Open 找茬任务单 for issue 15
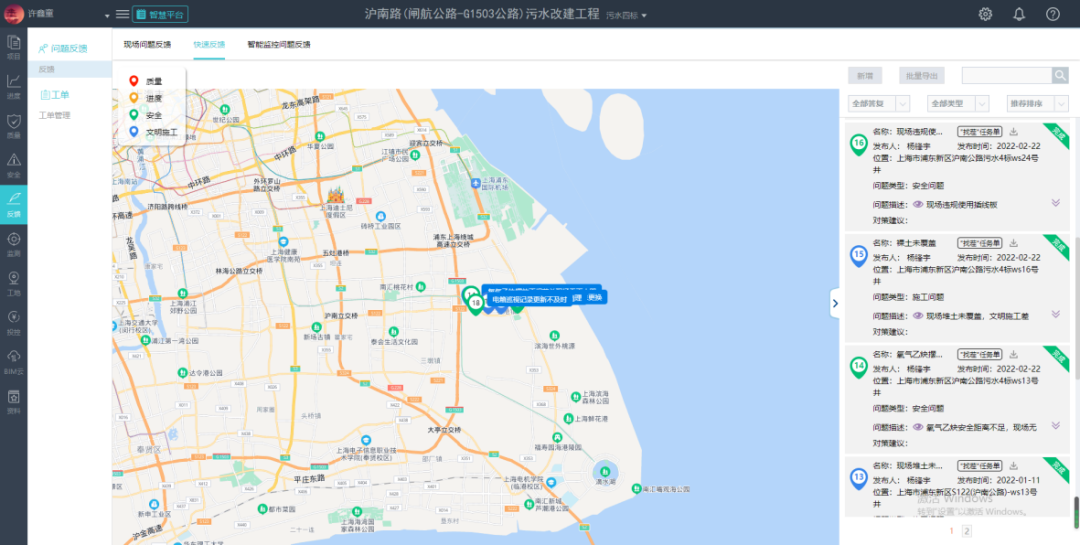This screenshot has height=545, width=1080. coord(979,243)
